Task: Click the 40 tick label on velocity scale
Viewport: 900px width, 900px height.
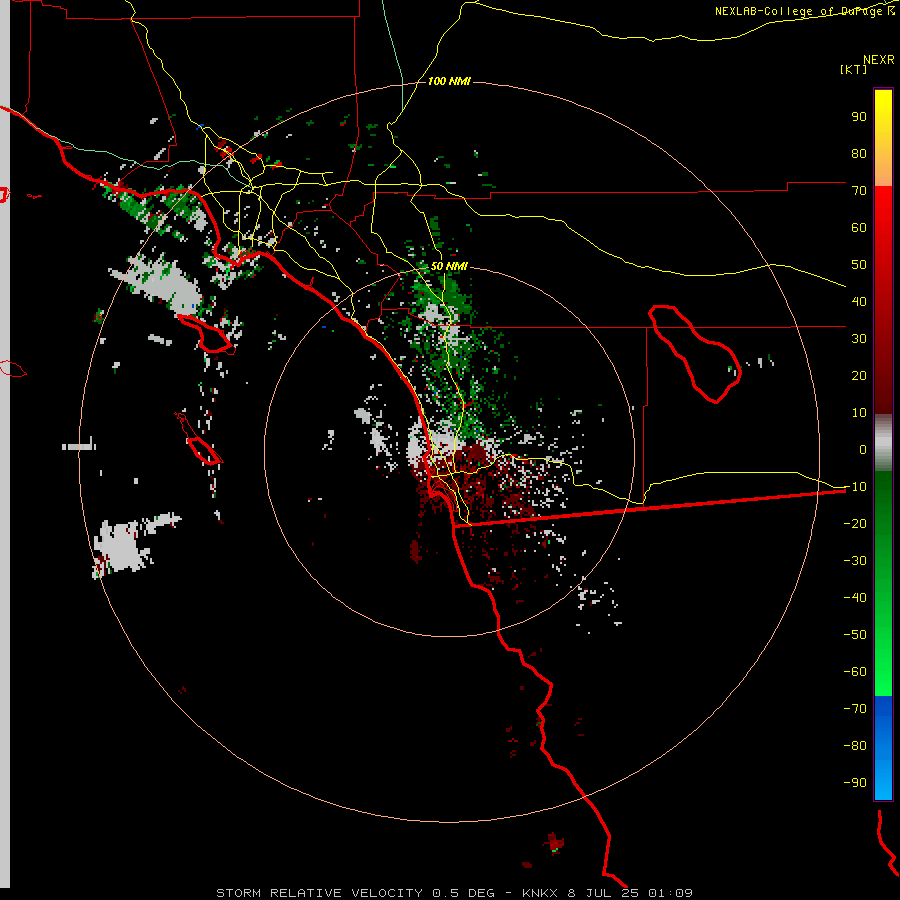Action: tap(859, 301)
